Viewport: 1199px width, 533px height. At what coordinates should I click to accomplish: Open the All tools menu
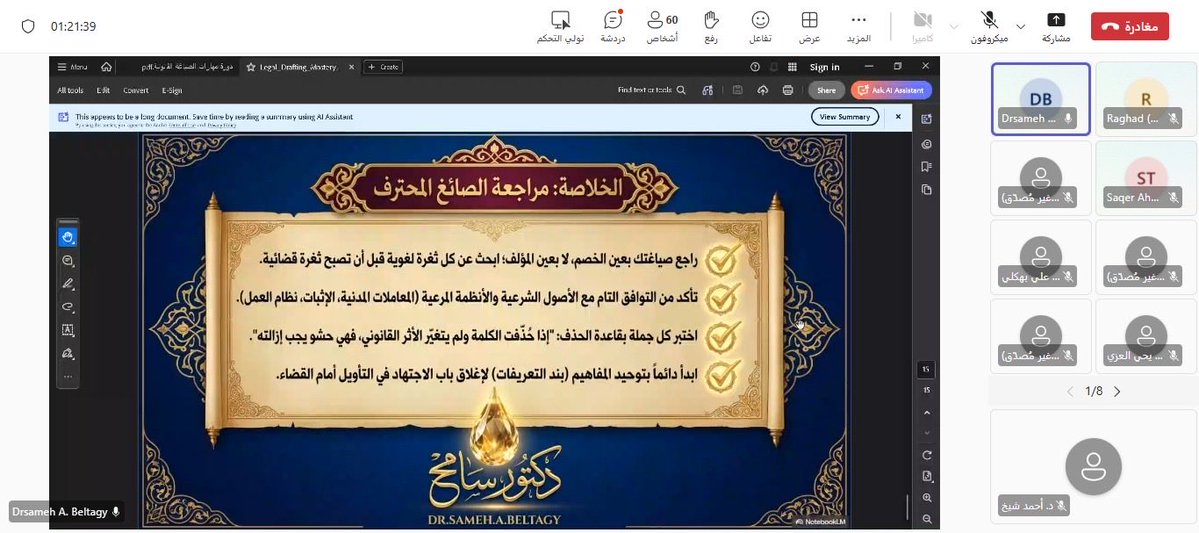tap(70, 90)
